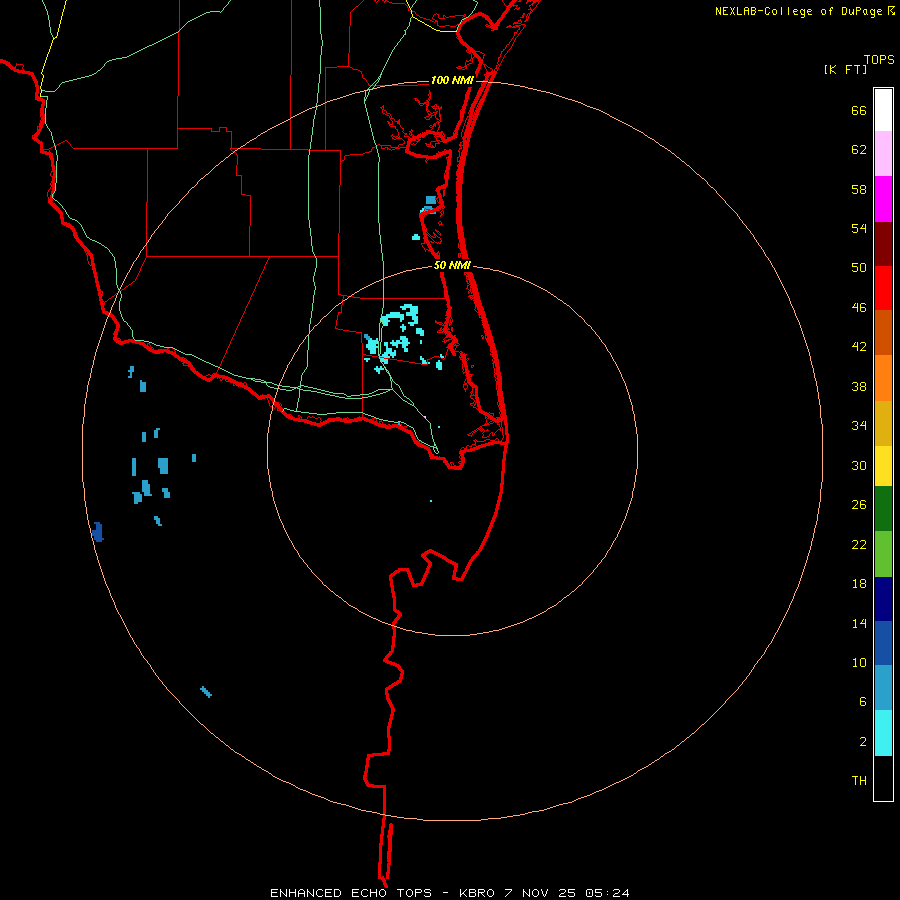
Task: Click the TOPS legend title
Action: pyautogui.click(x=879, y=59)
